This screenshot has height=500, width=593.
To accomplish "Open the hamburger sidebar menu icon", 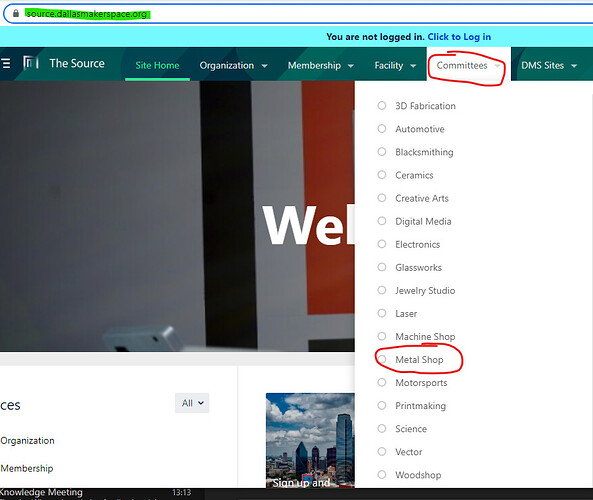I will pyautogui.click(x=5, y=63).
